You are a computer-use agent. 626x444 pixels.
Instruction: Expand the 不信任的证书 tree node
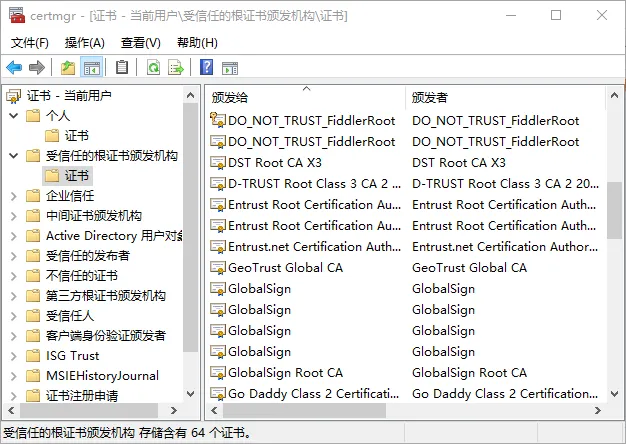click(14, 276)
